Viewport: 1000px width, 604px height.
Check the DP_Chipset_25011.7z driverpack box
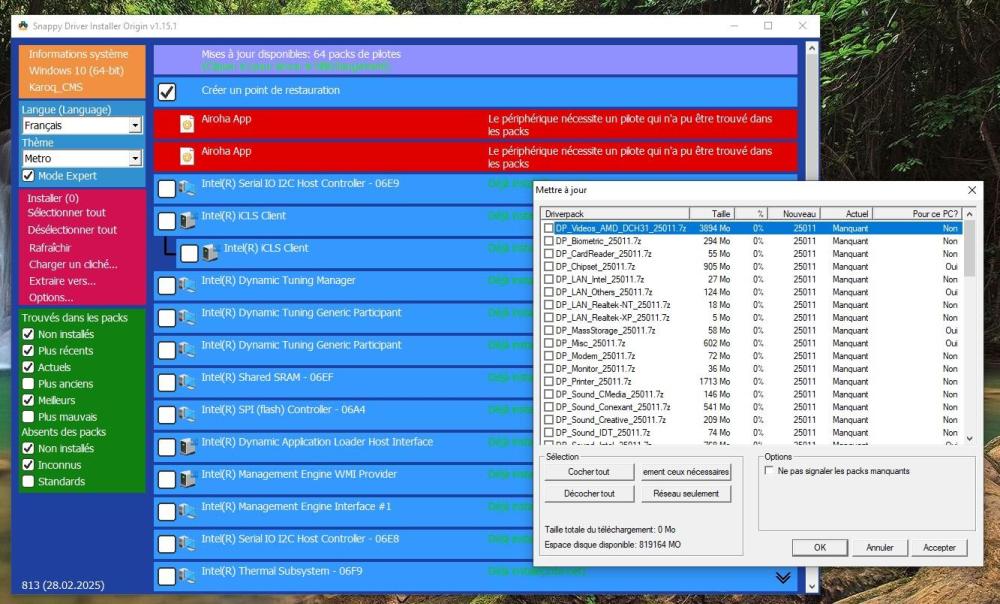(x=548, y=267)
